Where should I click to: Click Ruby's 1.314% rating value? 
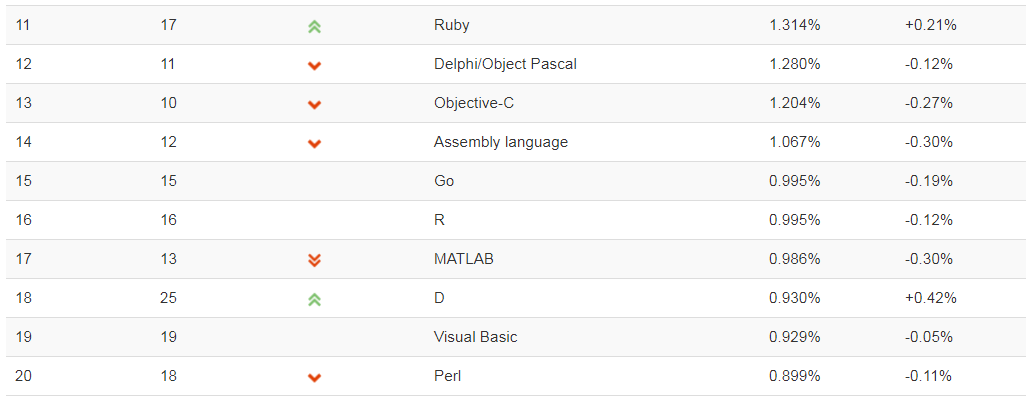pos(795,26)
